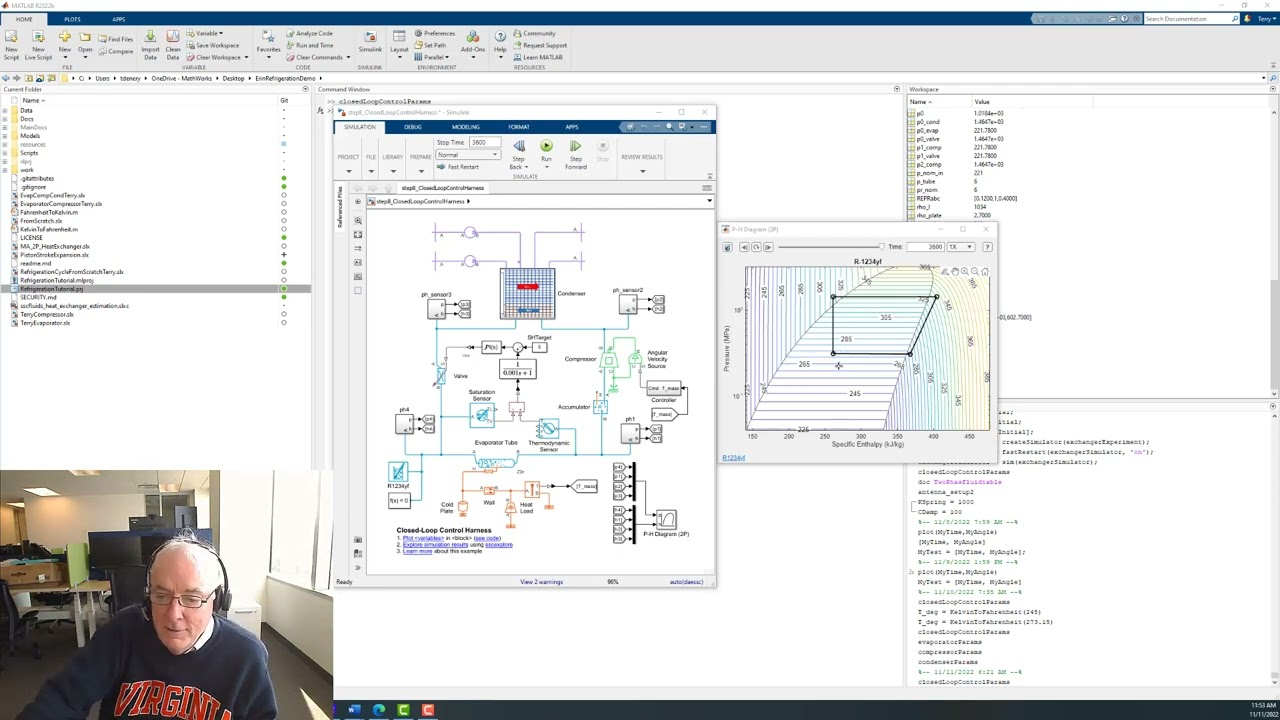The width and height of the screenshot is (1280, 720).
Task: Switch to MATLAB APPS tab
Action: (x=119, y=19)
